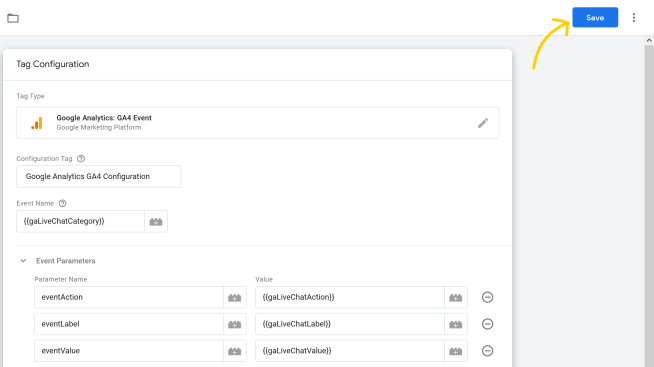Open the Google Analytics: GA4 Event tag type
Screen dimensions: 654x367
[257, 123]
